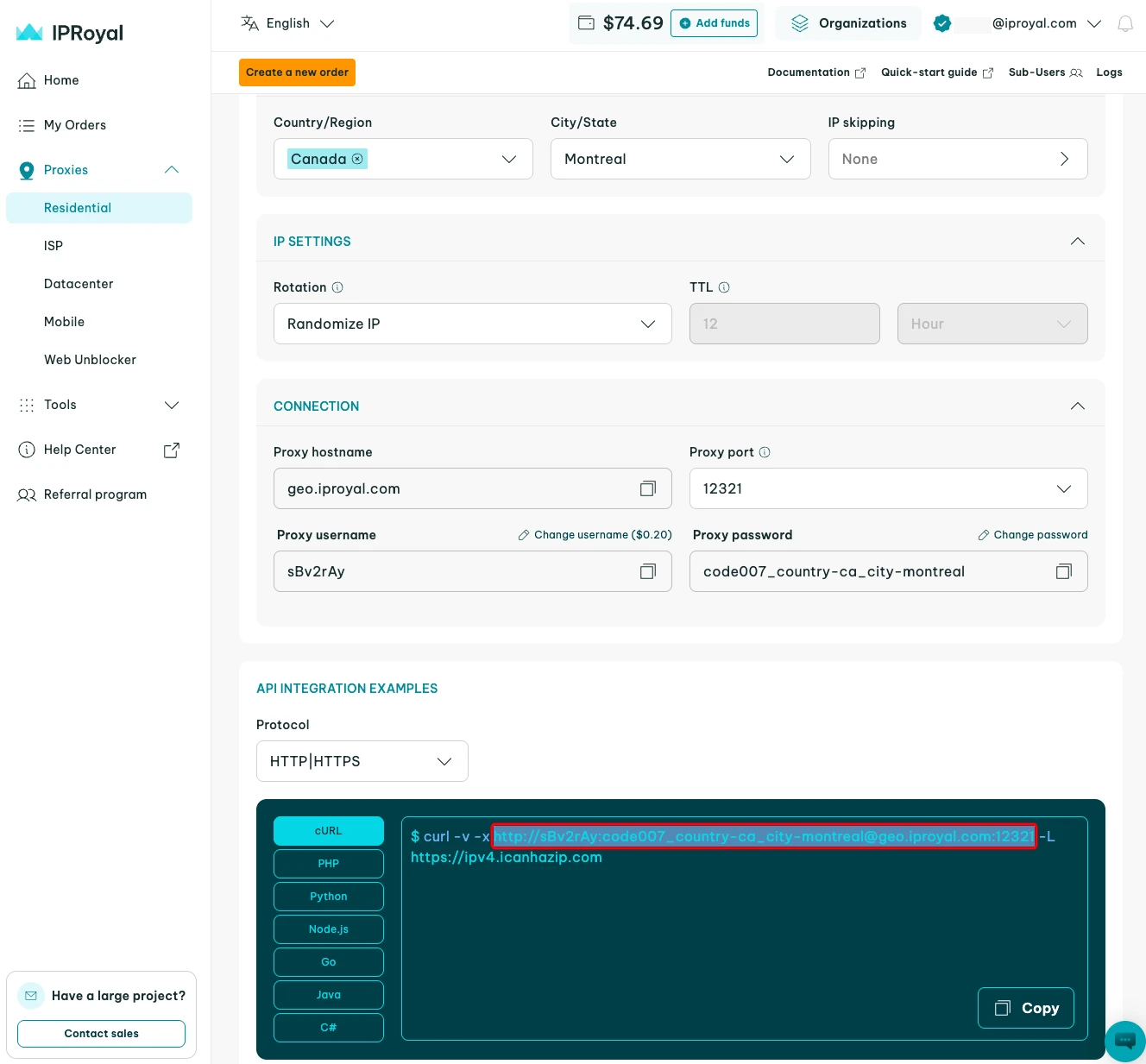Collapse the CONNECTION section
1146x1064 pixels.
[x=1078, y=406]
